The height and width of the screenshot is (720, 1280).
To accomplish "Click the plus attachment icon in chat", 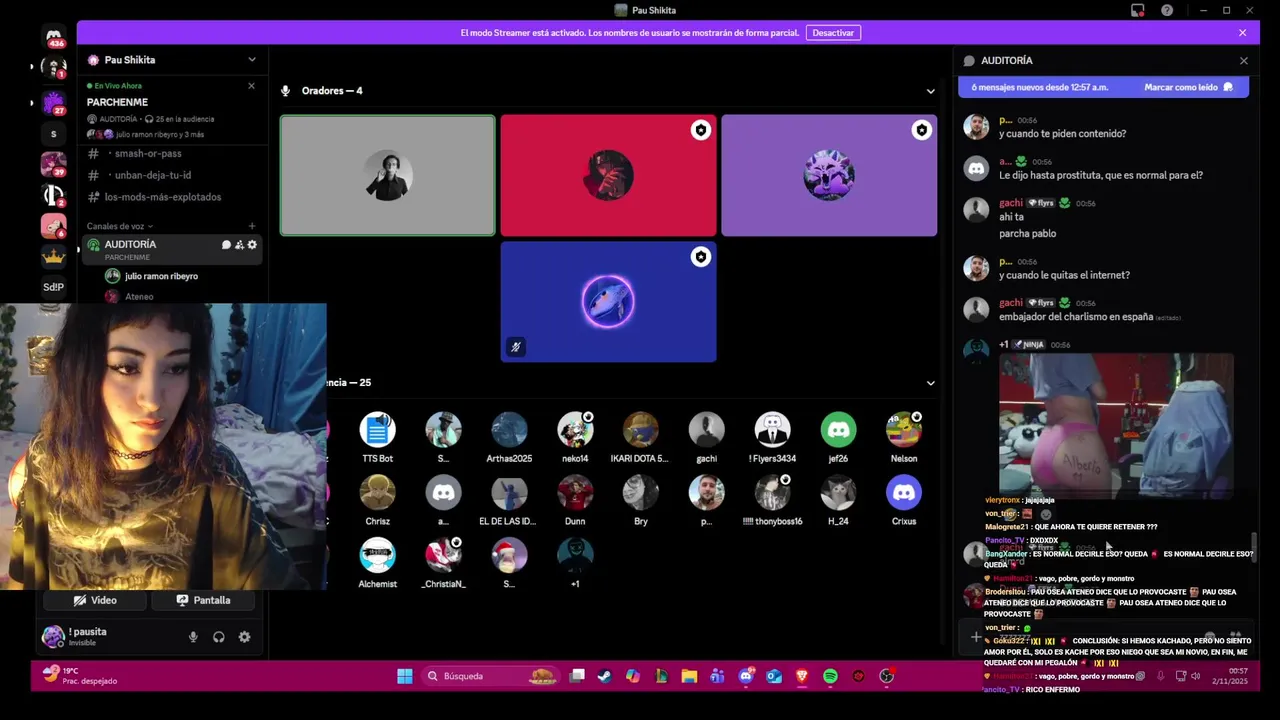I will (x=976, y=637).
